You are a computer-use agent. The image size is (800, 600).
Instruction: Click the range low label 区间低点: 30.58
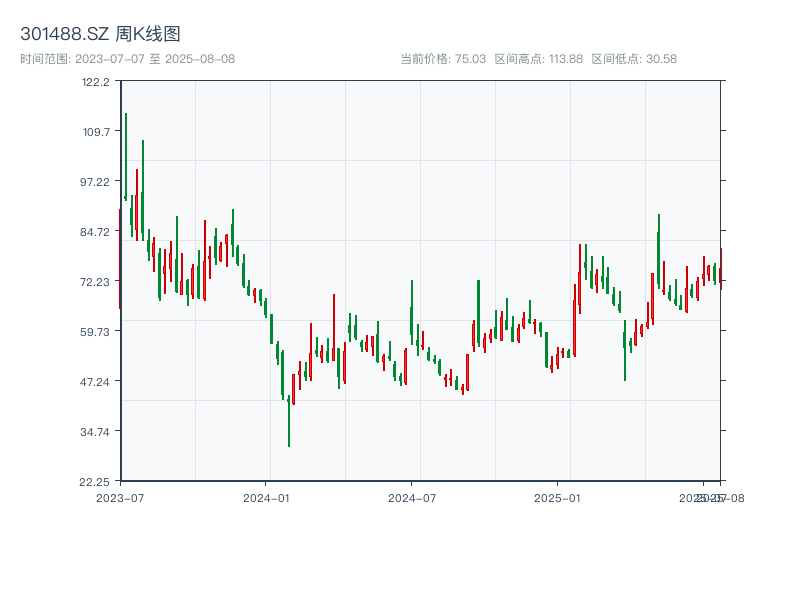coord(634,59)
